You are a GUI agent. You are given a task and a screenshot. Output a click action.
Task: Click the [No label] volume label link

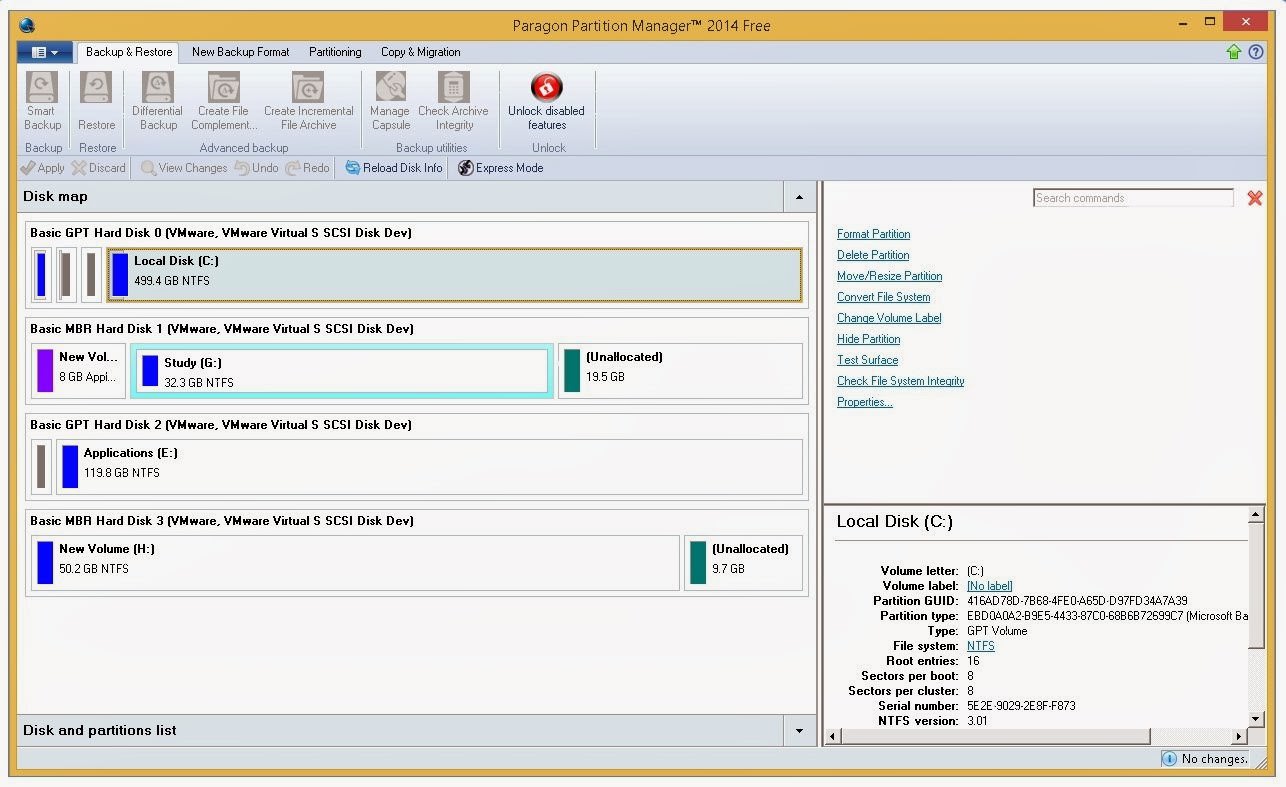[x=989, y=586]
